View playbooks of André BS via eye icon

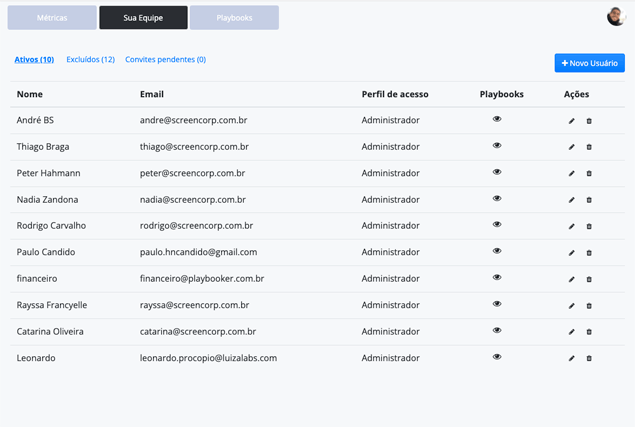(497, 119)
